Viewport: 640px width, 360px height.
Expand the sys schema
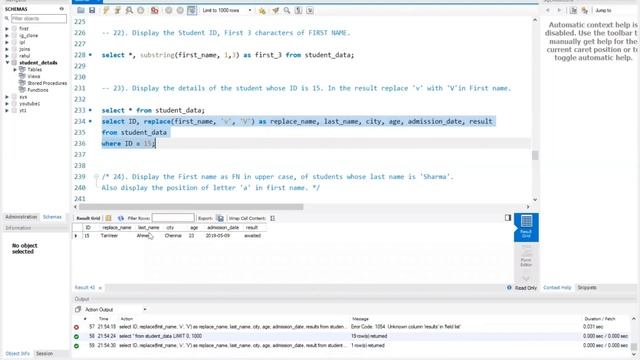click(x=7, y=97)
